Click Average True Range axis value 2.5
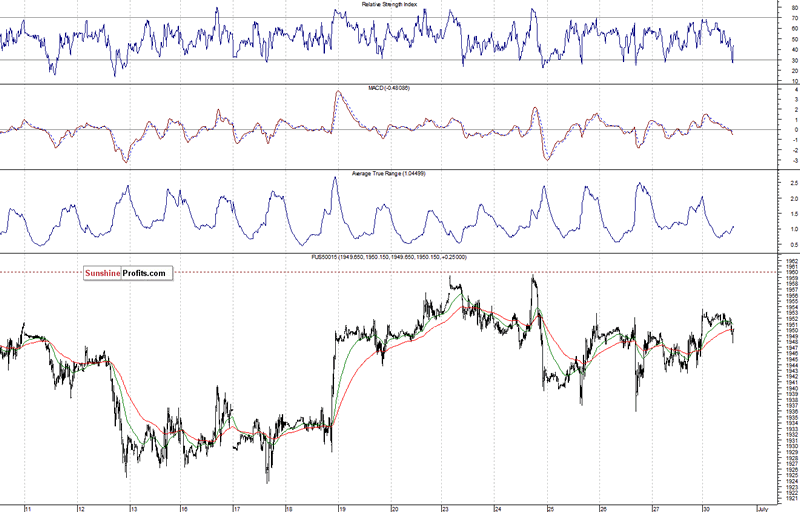This screenshot has width=800, height=512. coord(794,183)
